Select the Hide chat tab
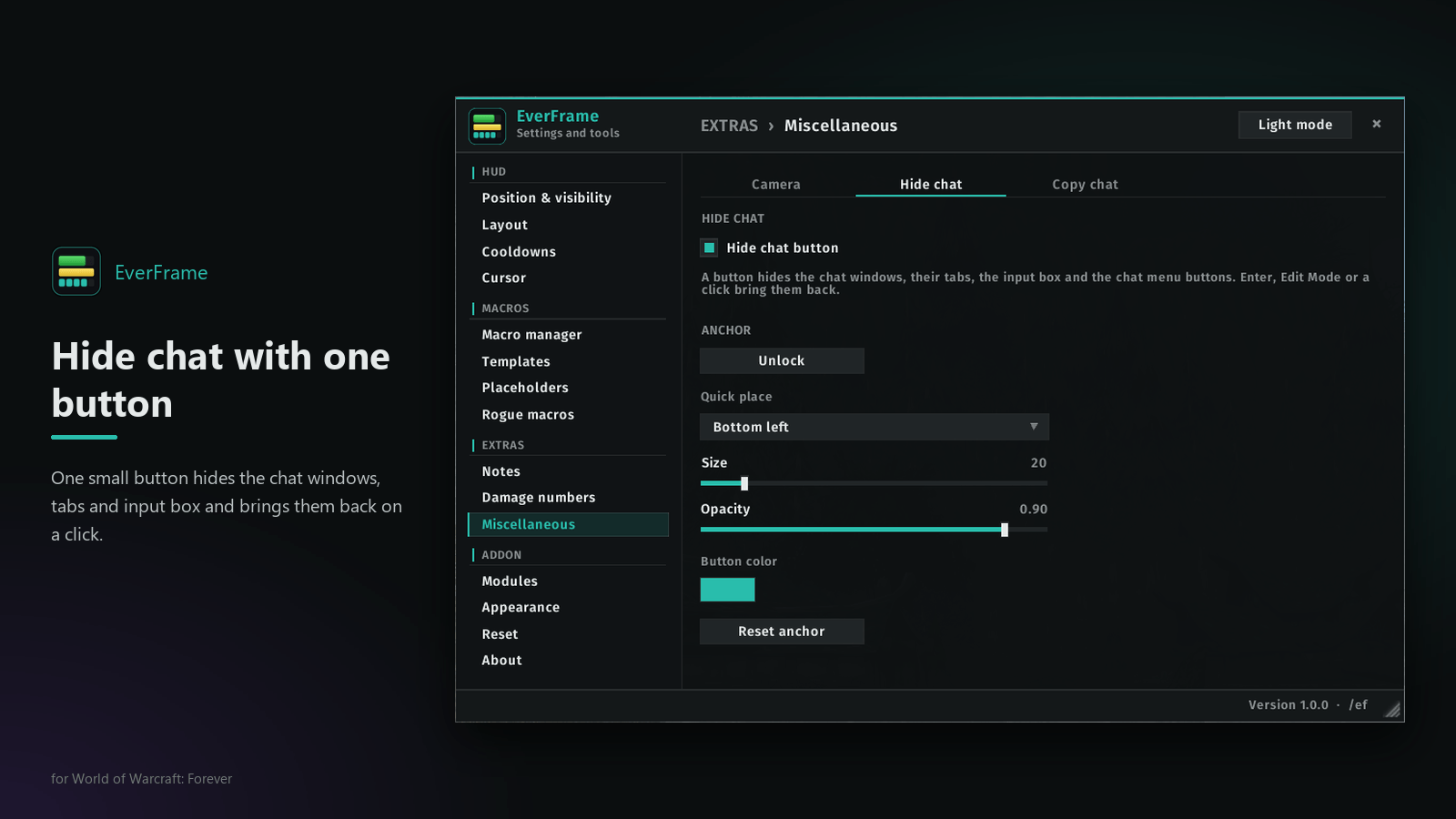Image resolution: width=1456 pixels, height=819 pixels. (931, 184)
